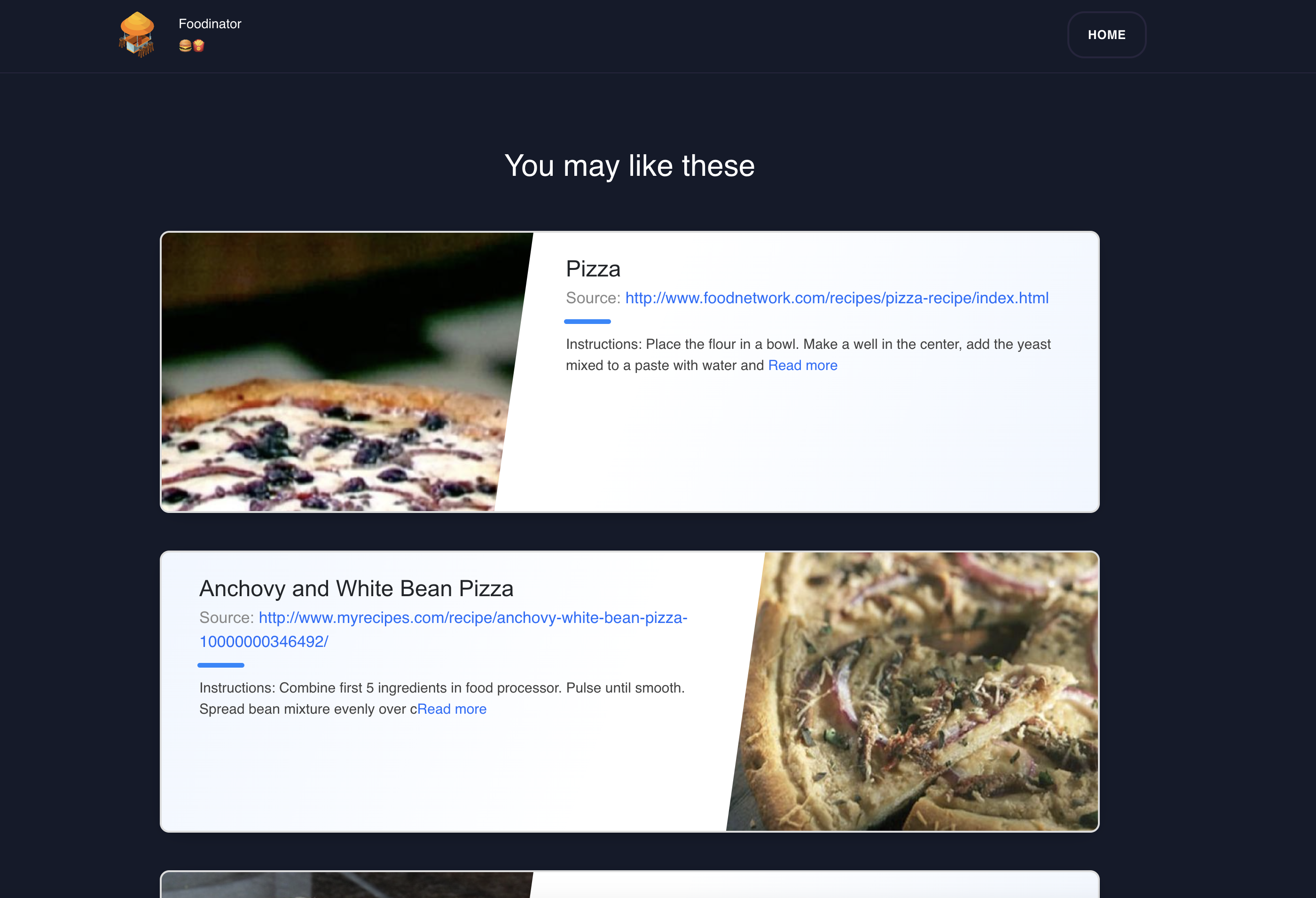
Task: Click the instructions text 'Combine first 5 ingredients'
Action: pos(442,699)
